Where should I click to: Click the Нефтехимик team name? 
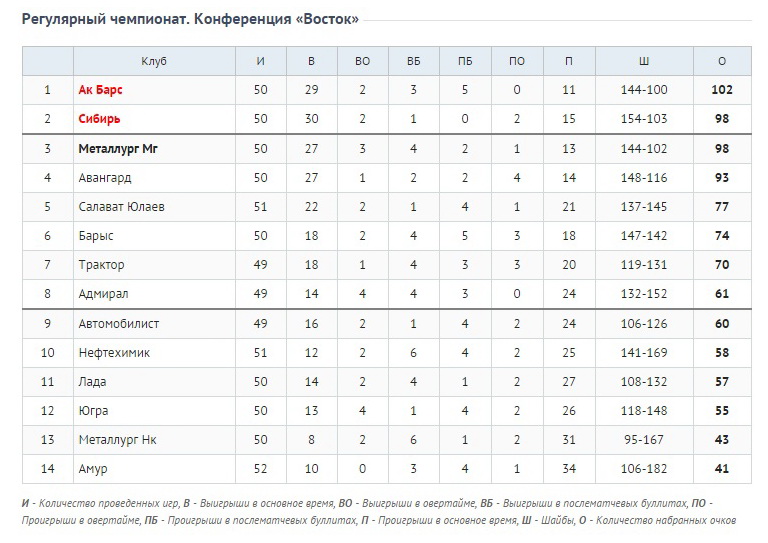[x=114, y=353]
